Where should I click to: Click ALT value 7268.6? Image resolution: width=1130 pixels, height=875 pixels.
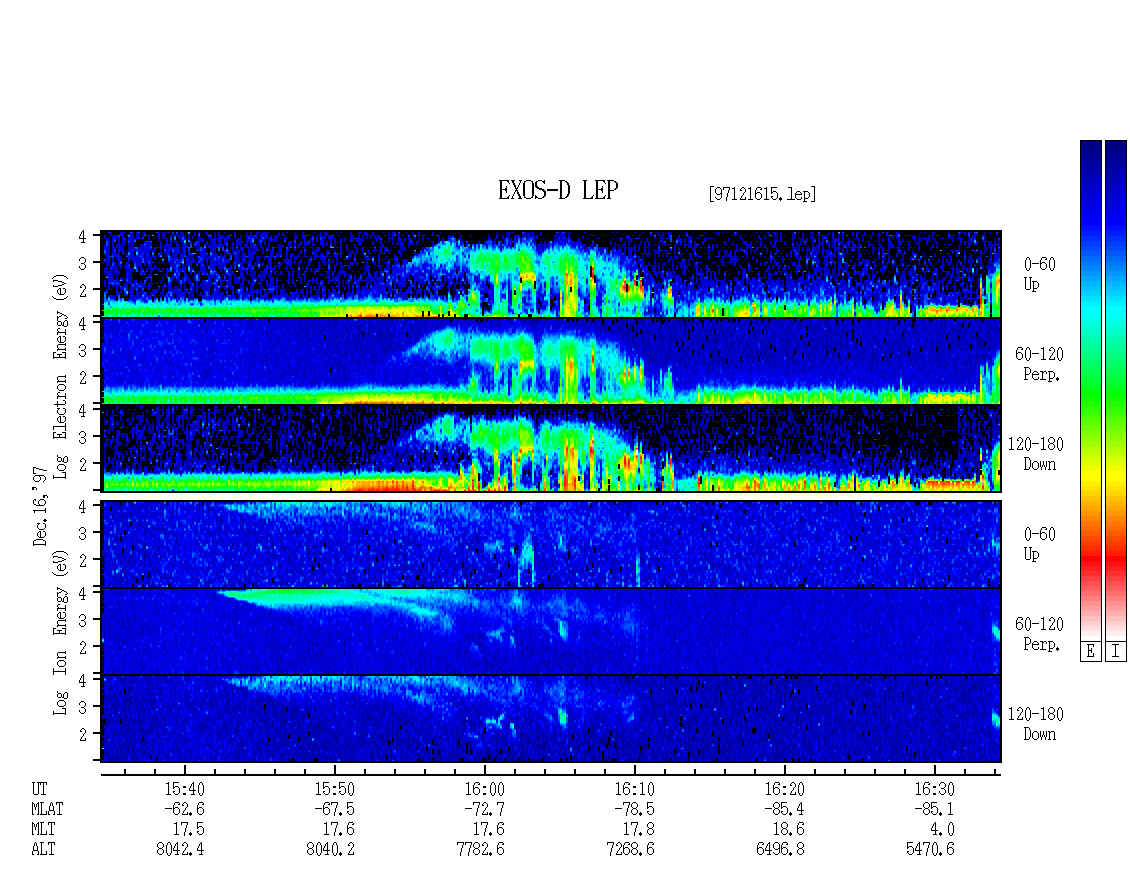coord(630,850)
